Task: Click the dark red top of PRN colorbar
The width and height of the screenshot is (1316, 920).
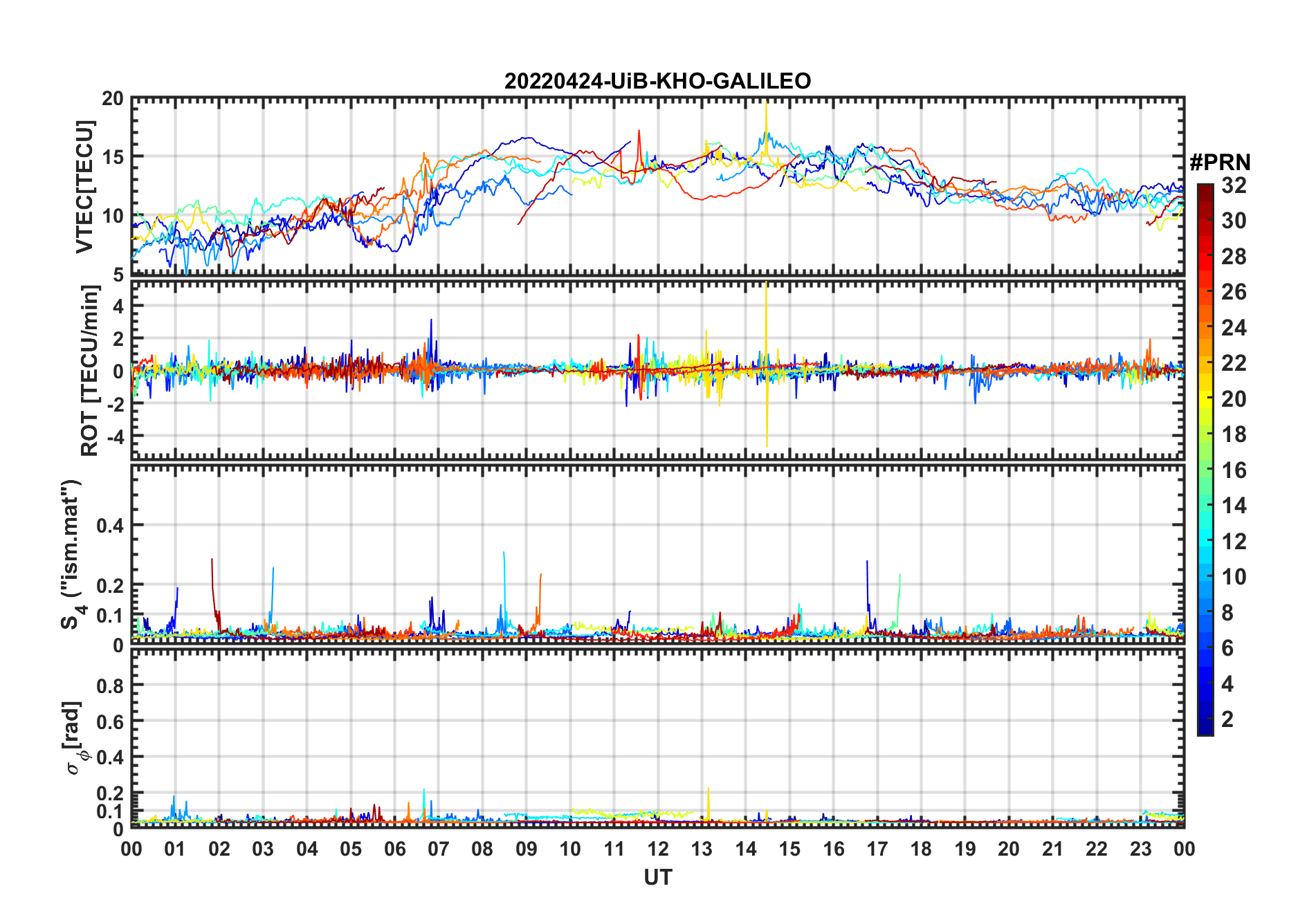Action: click(1205, 192)
